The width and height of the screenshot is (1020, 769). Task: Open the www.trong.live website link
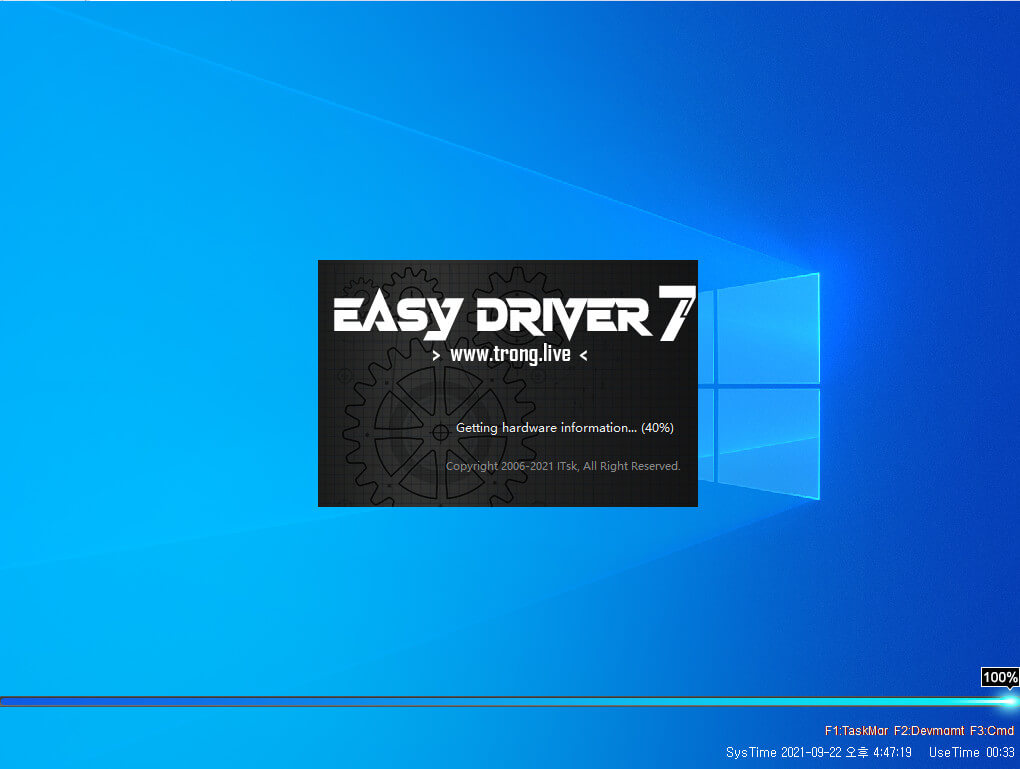pos(510,355)
